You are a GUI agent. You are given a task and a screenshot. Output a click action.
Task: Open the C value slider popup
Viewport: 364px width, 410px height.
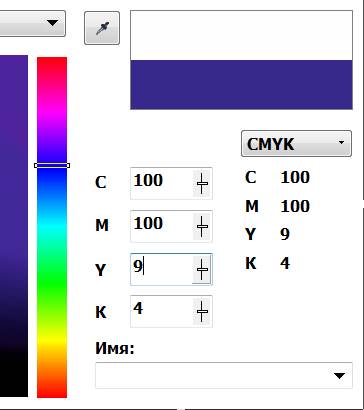coord(202,183)
